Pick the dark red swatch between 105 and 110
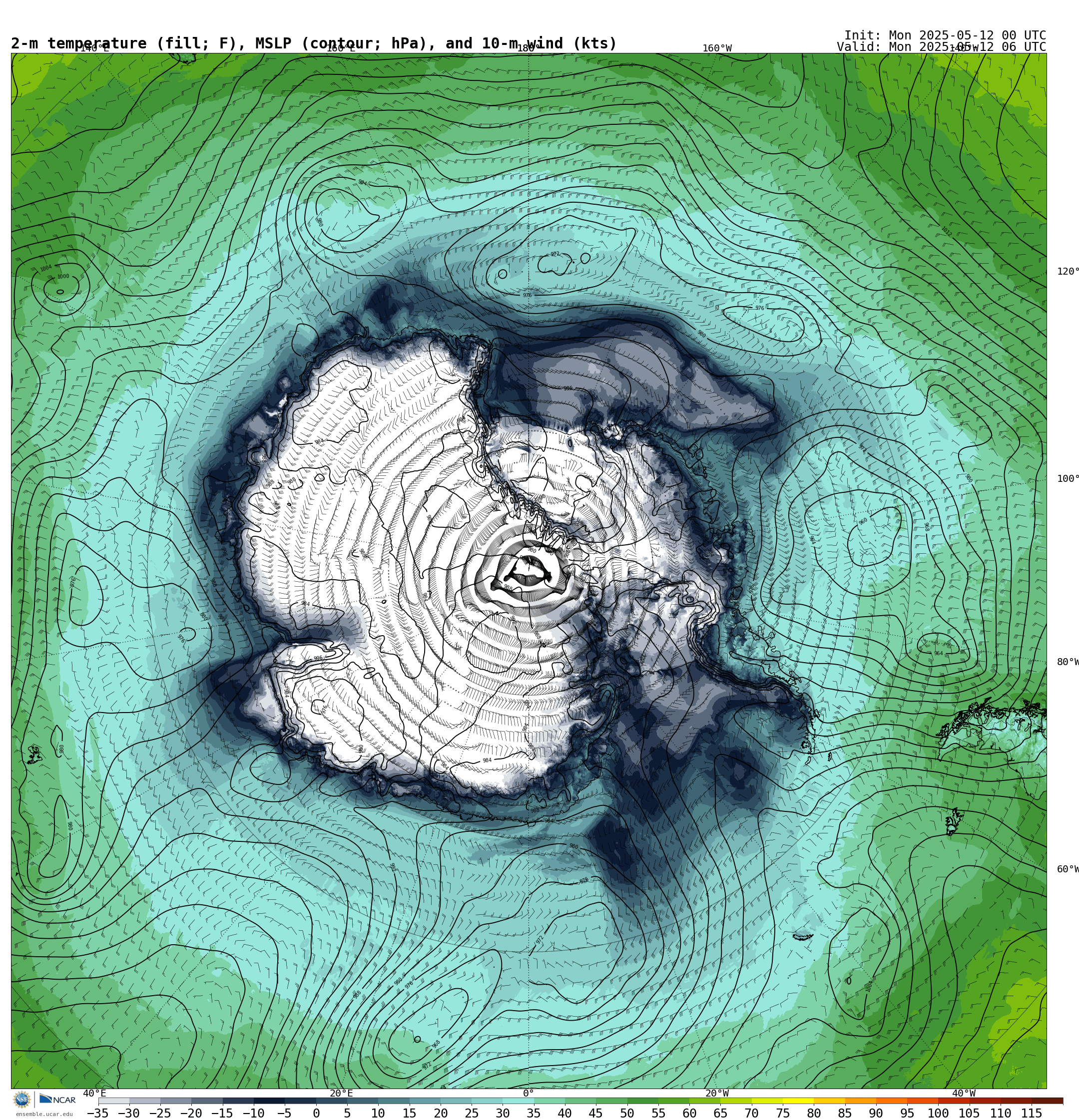This screenshot has height=1120, width=1079. click(985, 1101)
